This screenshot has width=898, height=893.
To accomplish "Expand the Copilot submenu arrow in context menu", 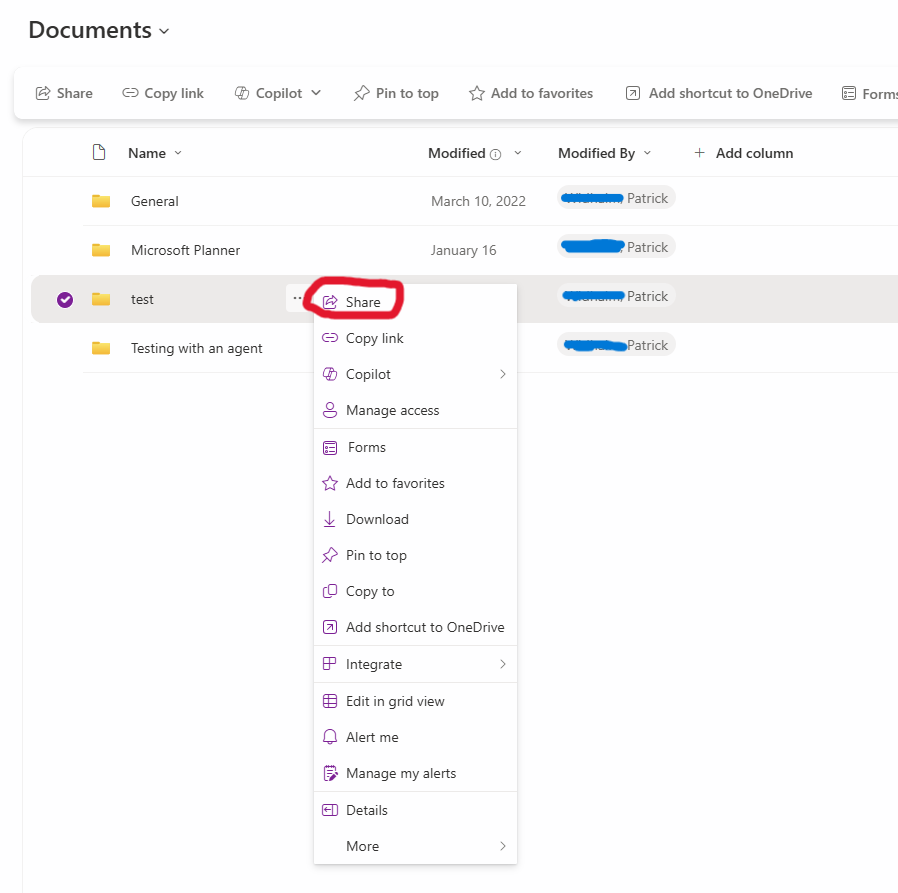I will [x=503, y=374].
